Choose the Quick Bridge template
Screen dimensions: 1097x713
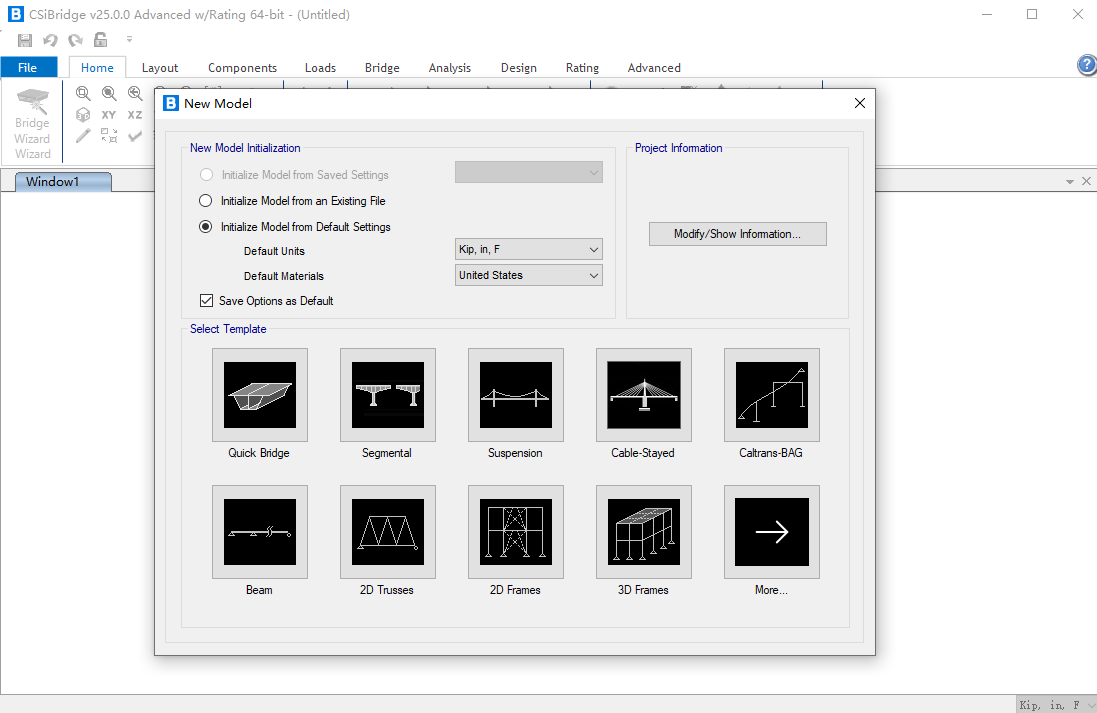click(x=260, y=395)
